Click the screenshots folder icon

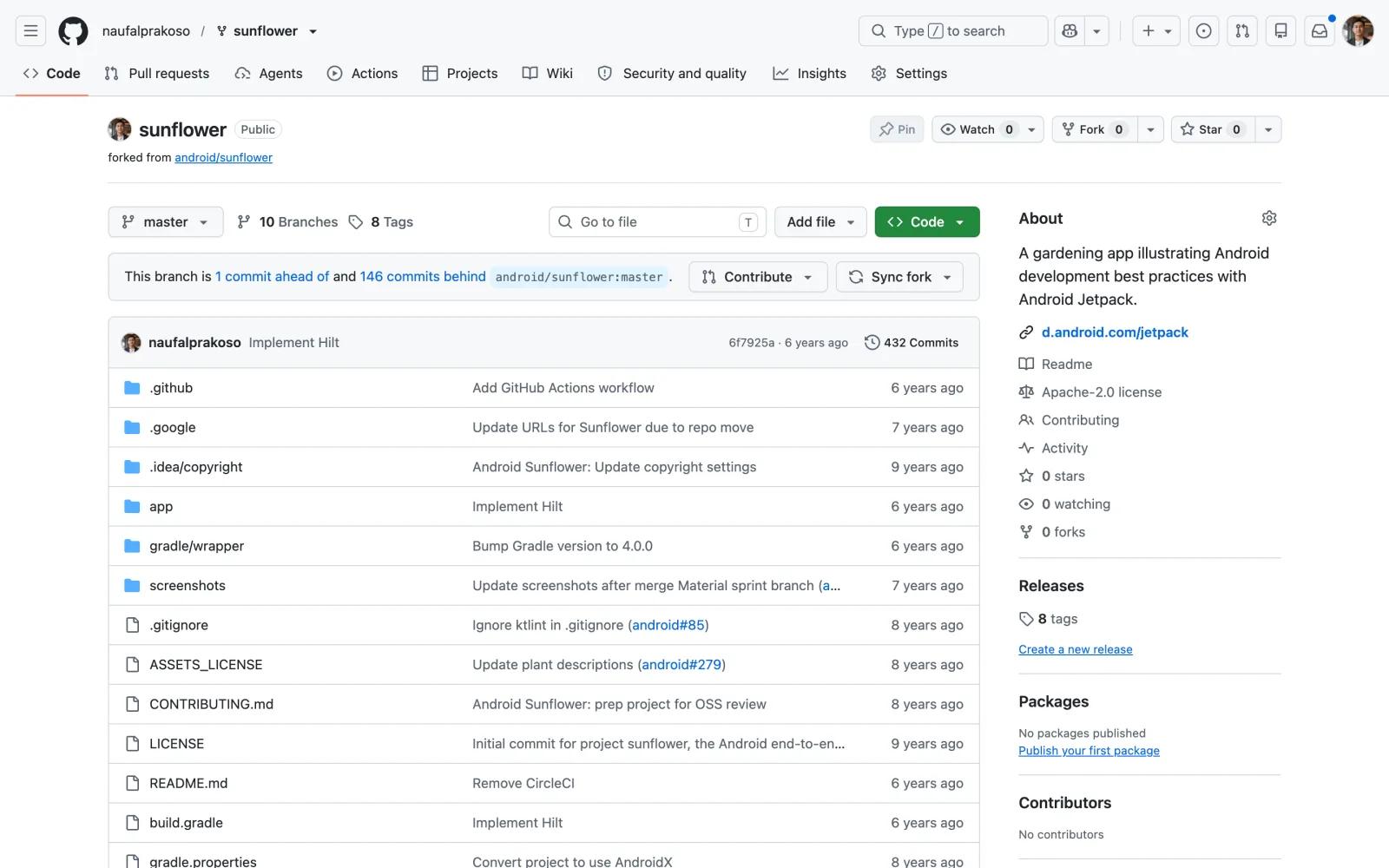[132, 586]
